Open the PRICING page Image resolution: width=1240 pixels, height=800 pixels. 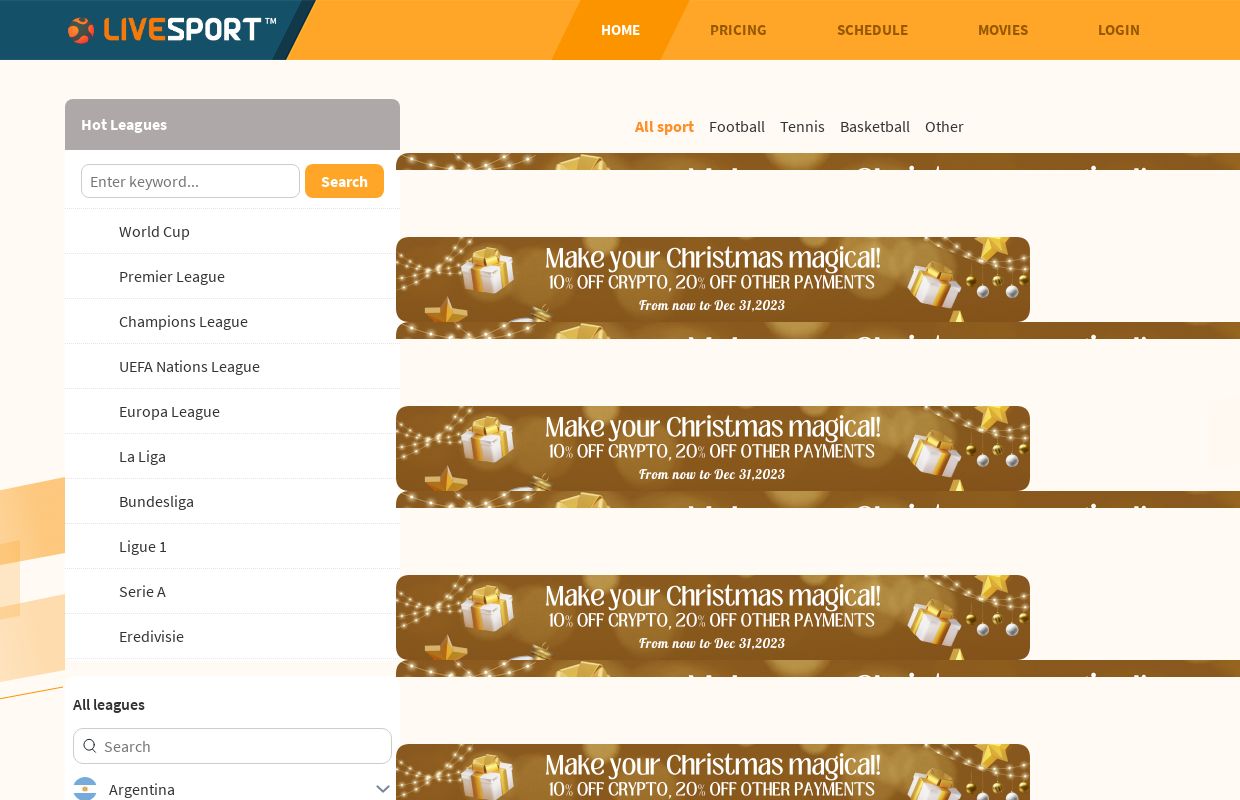point(738,30)
